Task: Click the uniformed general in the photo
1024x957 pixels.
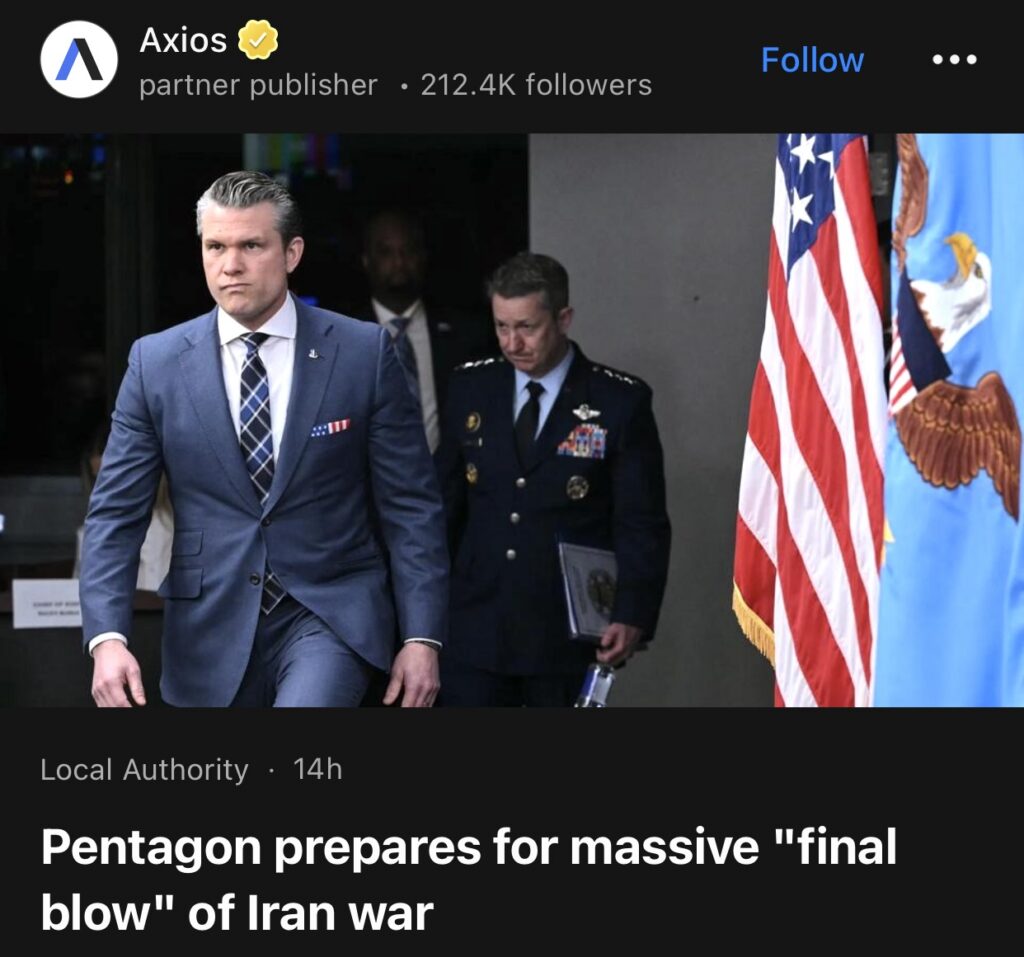Action: click(555, 480)
